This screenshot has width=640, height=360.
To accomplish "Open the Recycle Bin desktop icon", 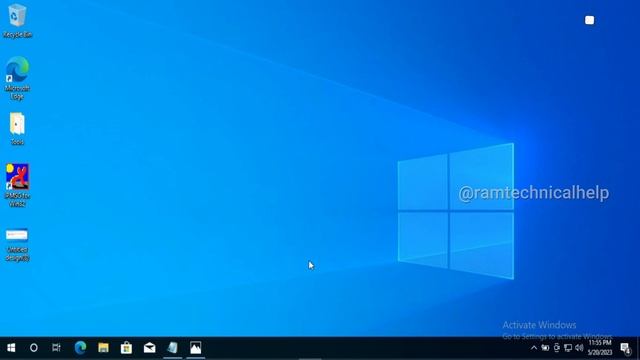I will pos(17,20).
